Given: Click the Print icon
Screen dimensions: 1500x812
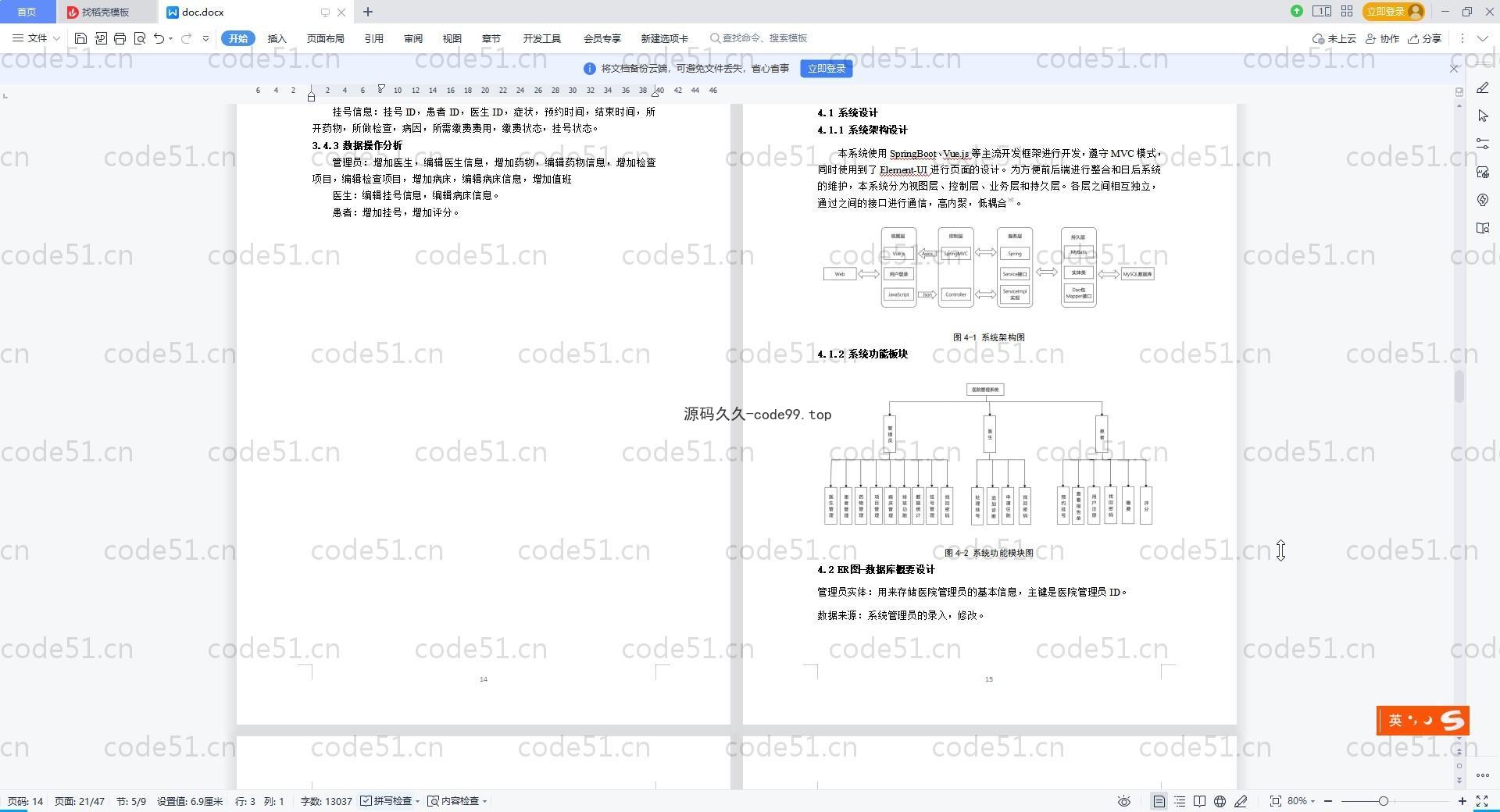Looking at the screenshot, I should [x=120, y=38].
